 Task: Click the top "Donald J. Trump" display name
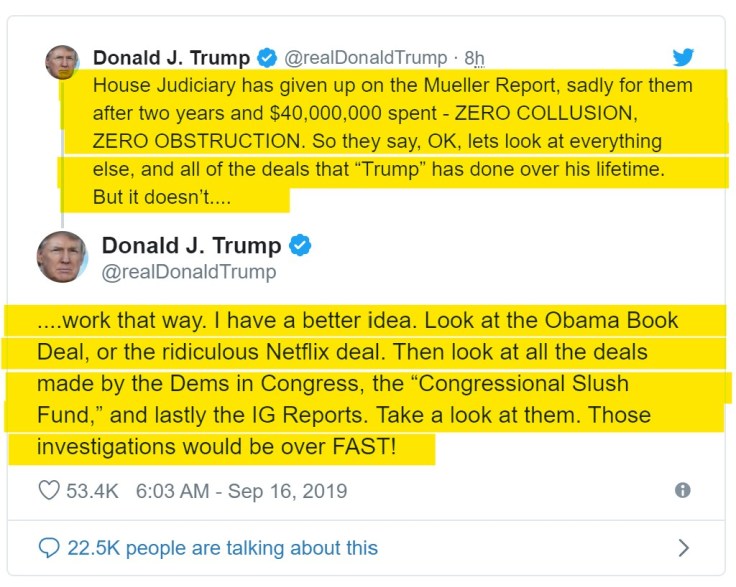(171, 57)
